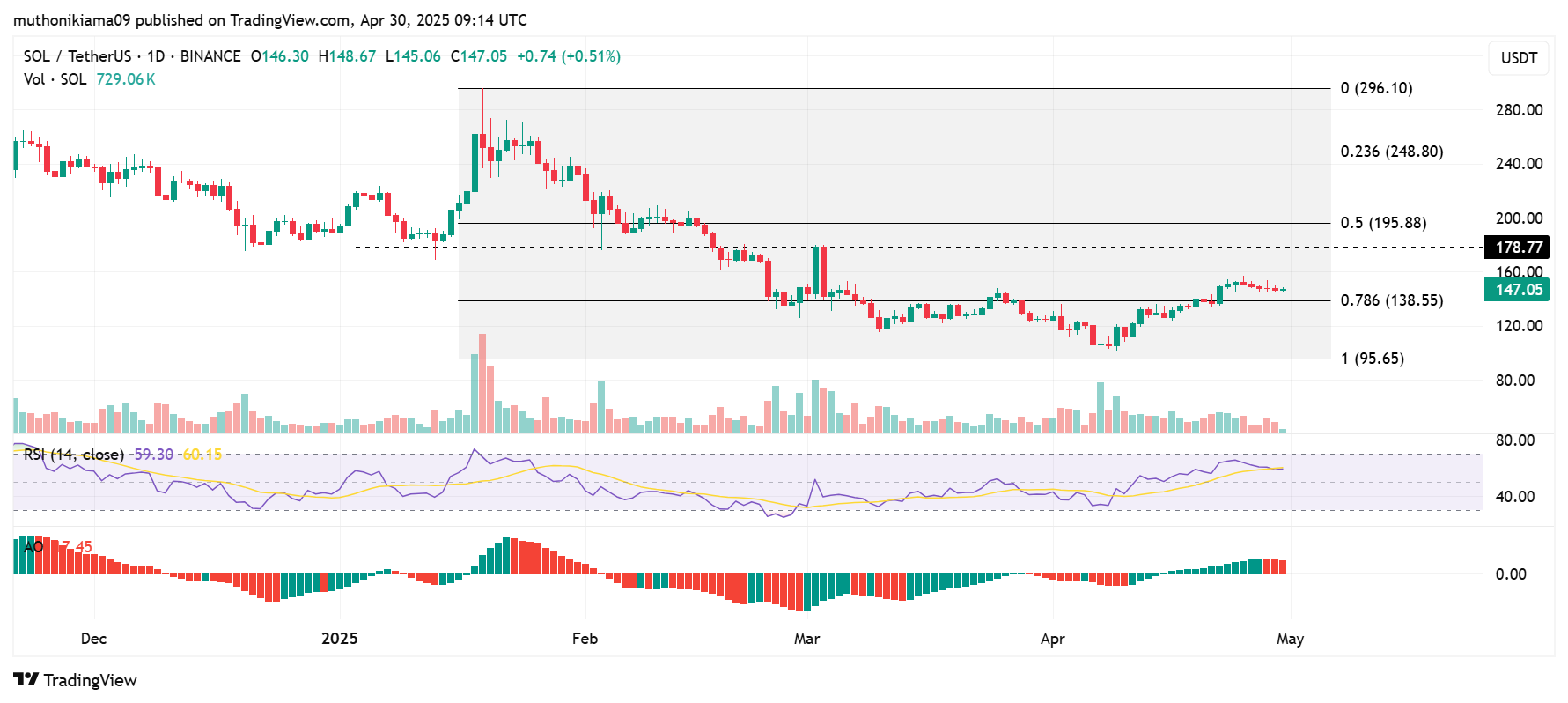
Task: Click the 0.5 (195.88) Fibonacci label
Action: click(1383, 223)
